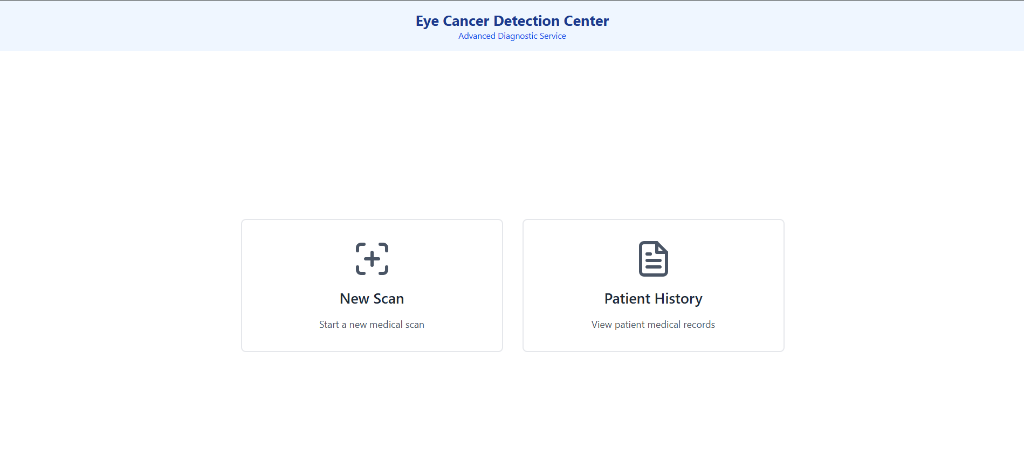This screenshot has width=1024, height=469.
Task: View records via the page icon
Action: click(653, 259)
